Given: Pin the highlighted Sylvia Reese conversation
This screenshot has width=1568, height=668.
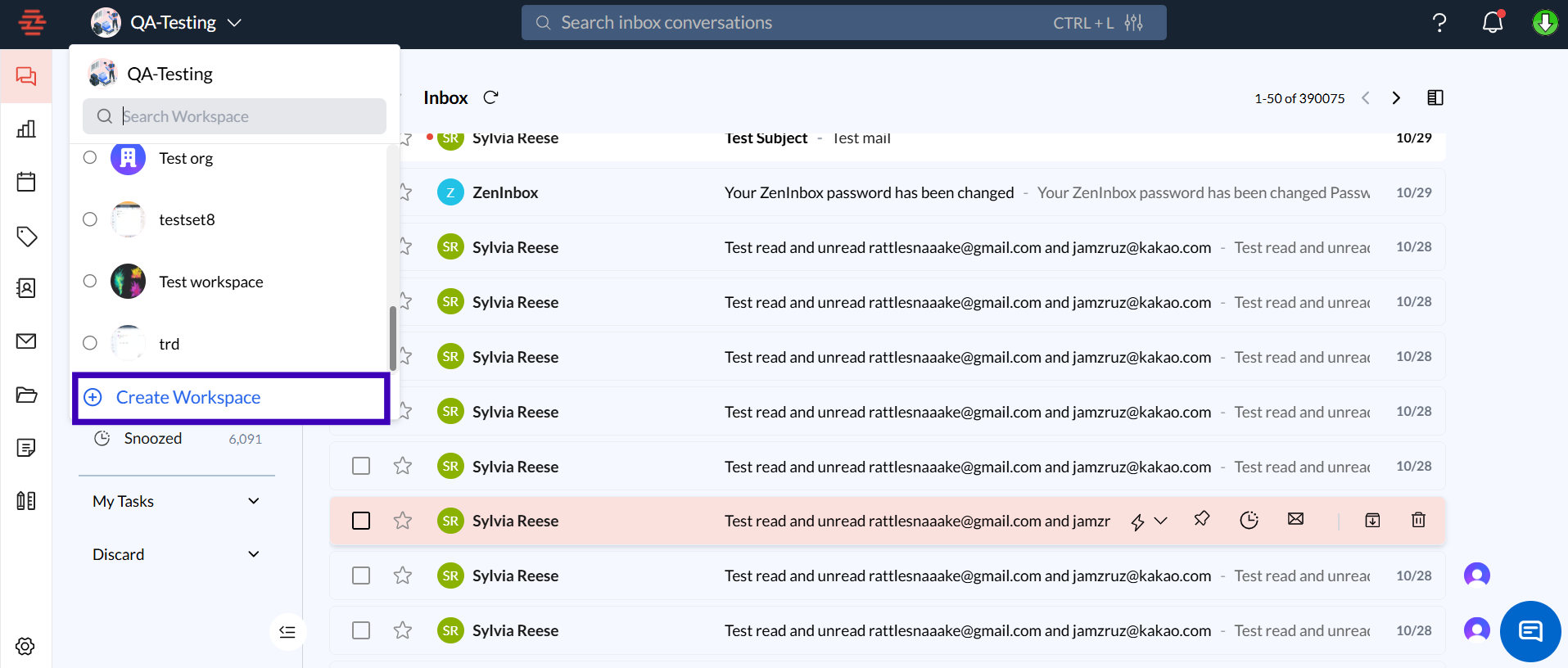Looking at the screenshot, I should (1201, 519).
